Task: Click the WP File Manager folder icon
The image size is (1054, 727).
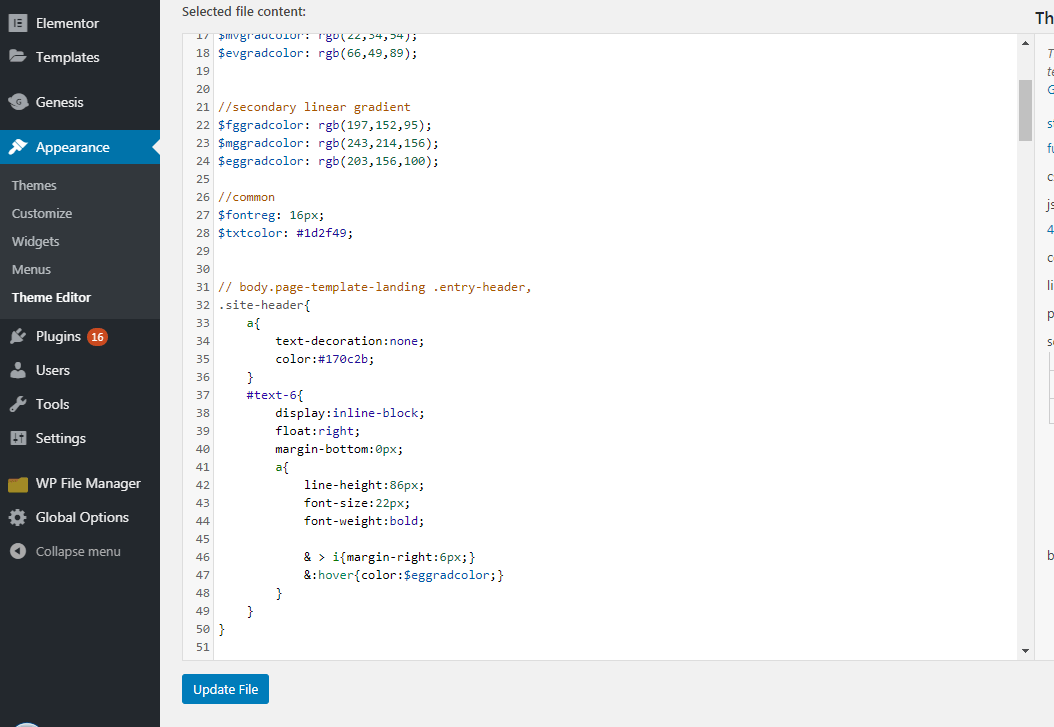Action: [x=17, y=484]
